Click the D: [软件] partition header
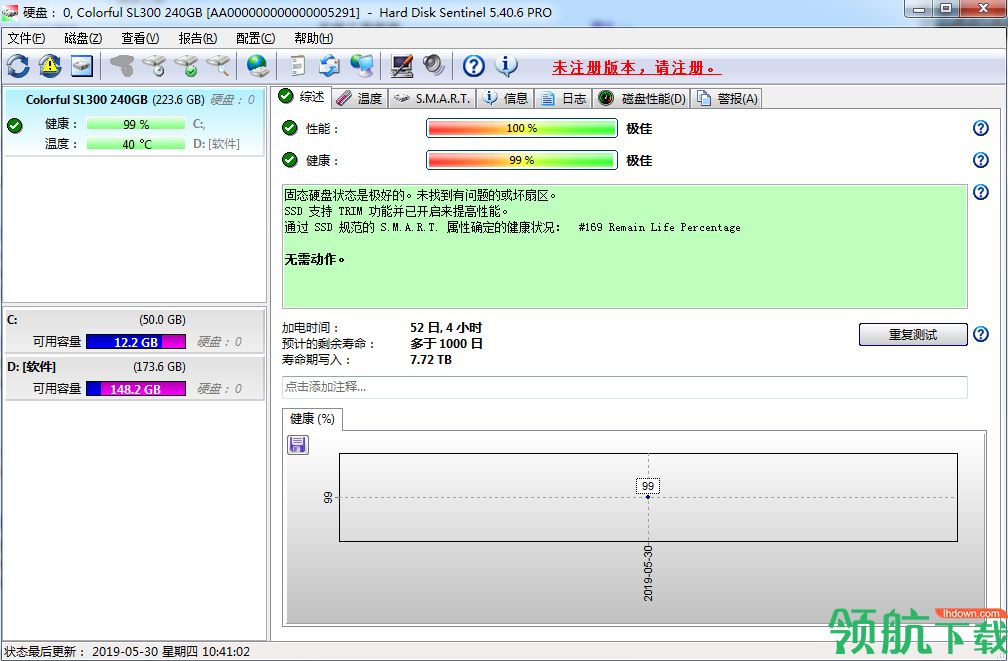Viewport: 1008px width, 661px height. tap(134, 367)
